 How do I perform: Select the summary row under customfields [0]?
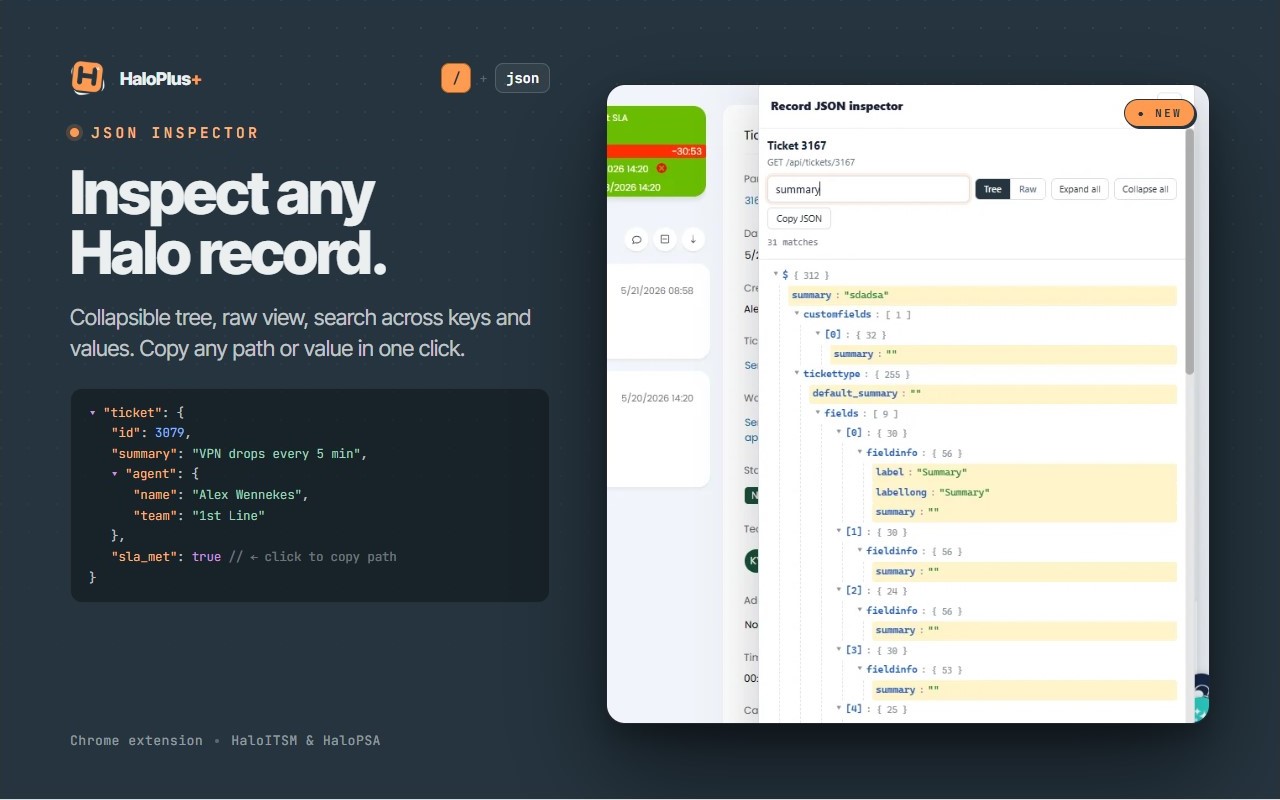(x=1003, y=354)
